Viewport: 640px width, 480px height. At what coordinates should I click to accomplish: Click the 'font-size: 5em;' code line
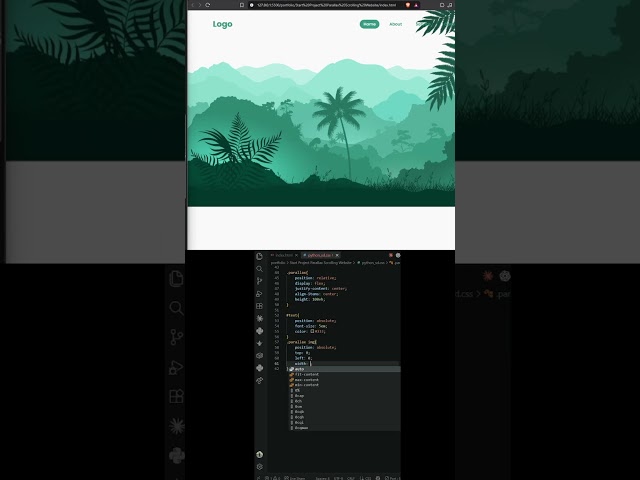(x=311, y=326)
